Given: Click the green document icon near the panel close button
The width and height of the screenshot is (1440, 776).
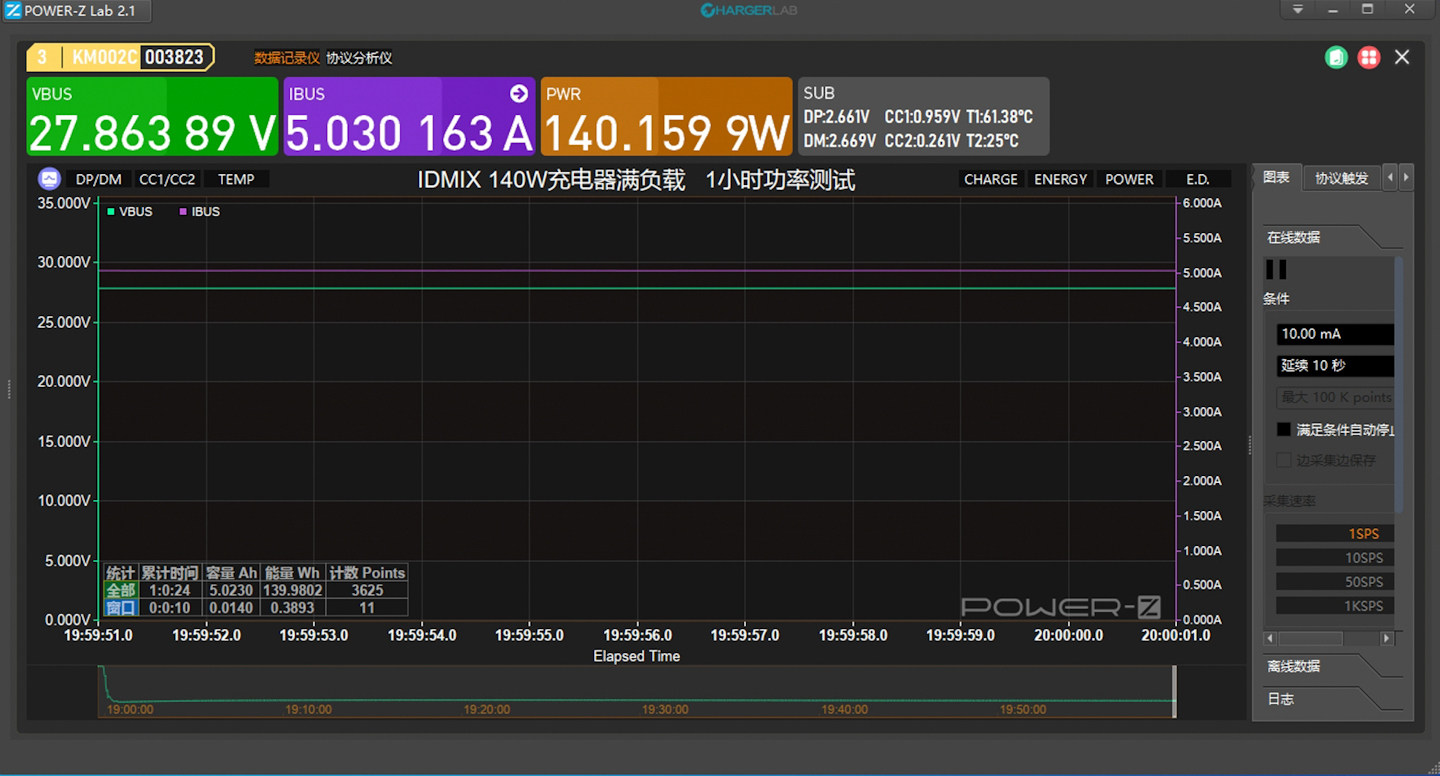Looking at the screenshot, I should tap(1336, 57).
